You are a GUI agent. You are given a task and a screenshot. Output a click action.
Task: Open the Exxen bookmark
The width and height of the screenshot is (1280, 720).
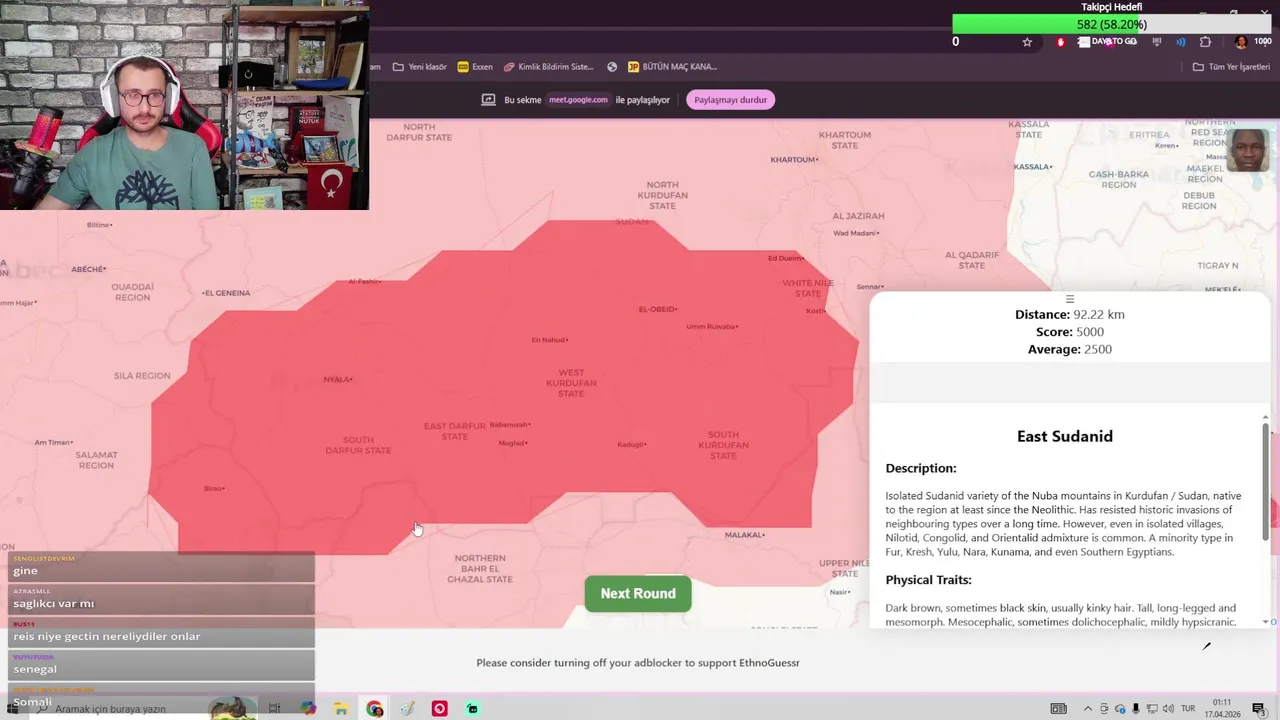pos(475,67)
